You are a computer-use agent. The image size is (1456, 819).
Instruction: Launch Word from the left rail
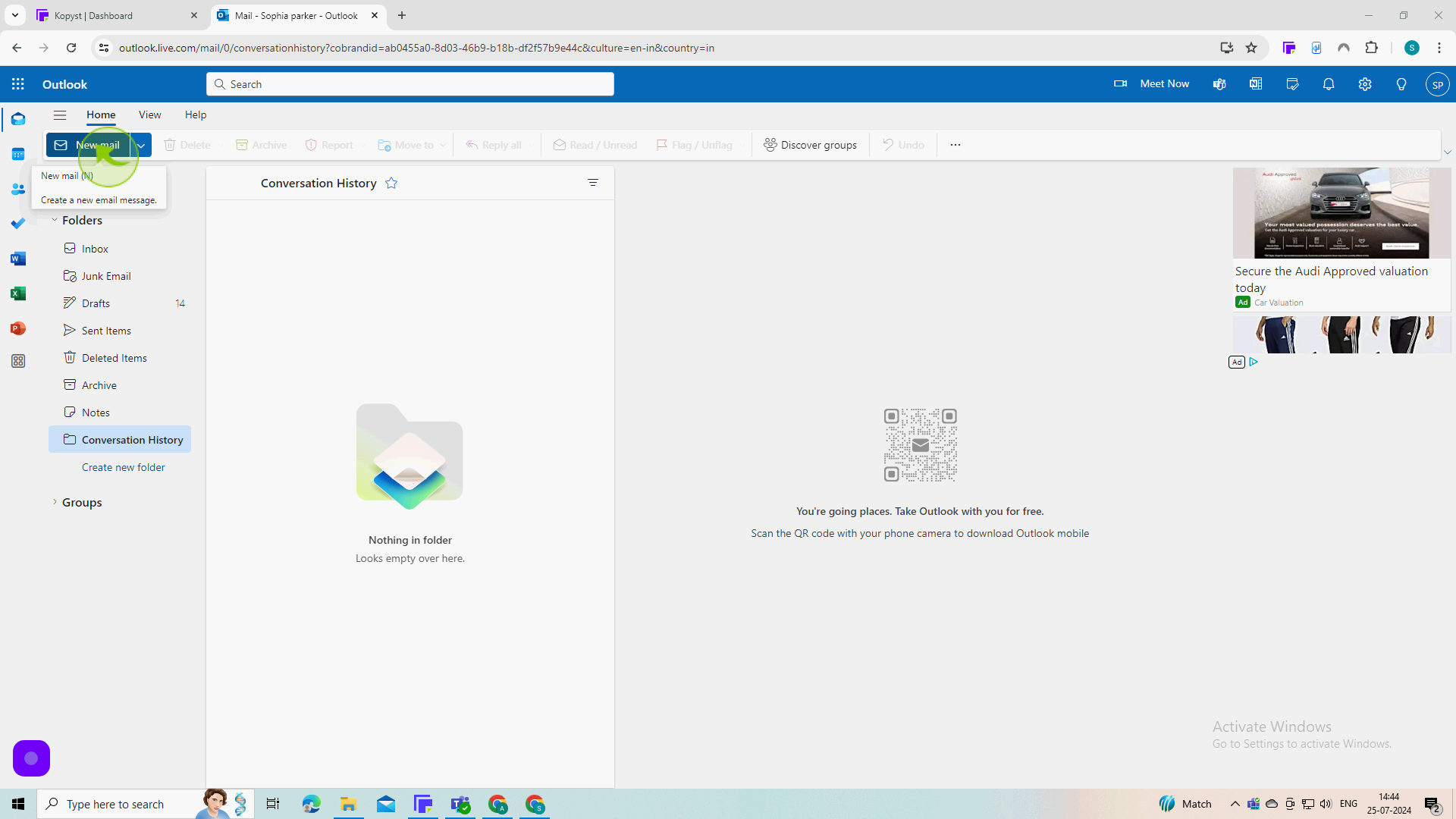(18, 259)
